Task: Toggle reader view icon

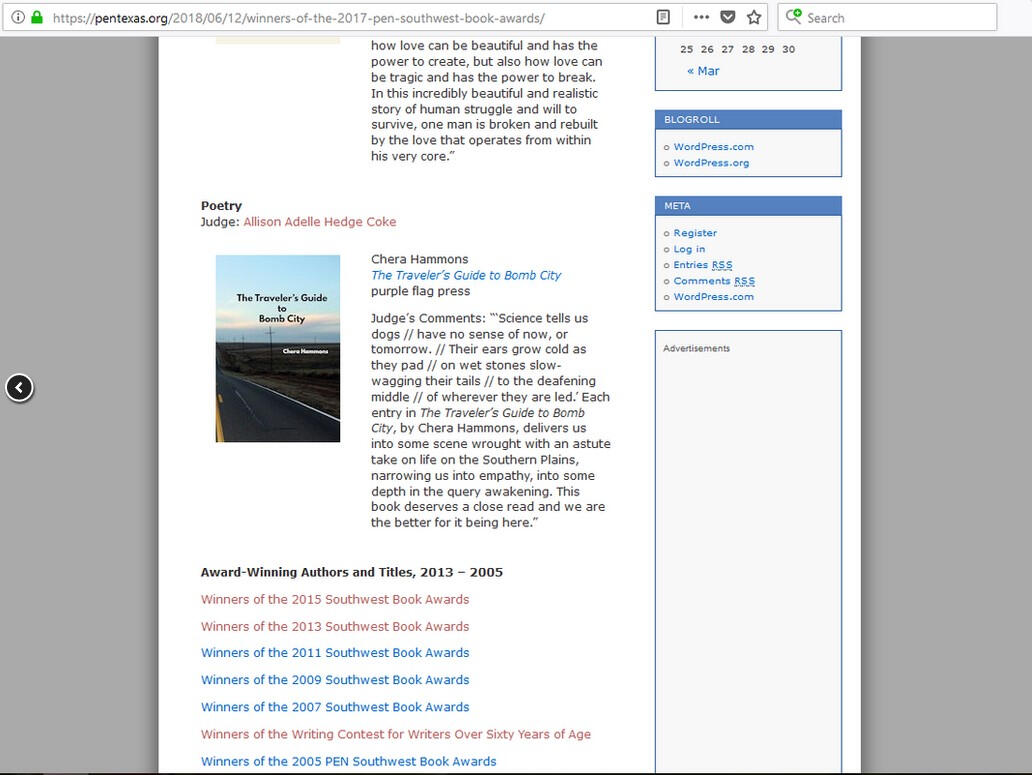Action: pos(663,17)
